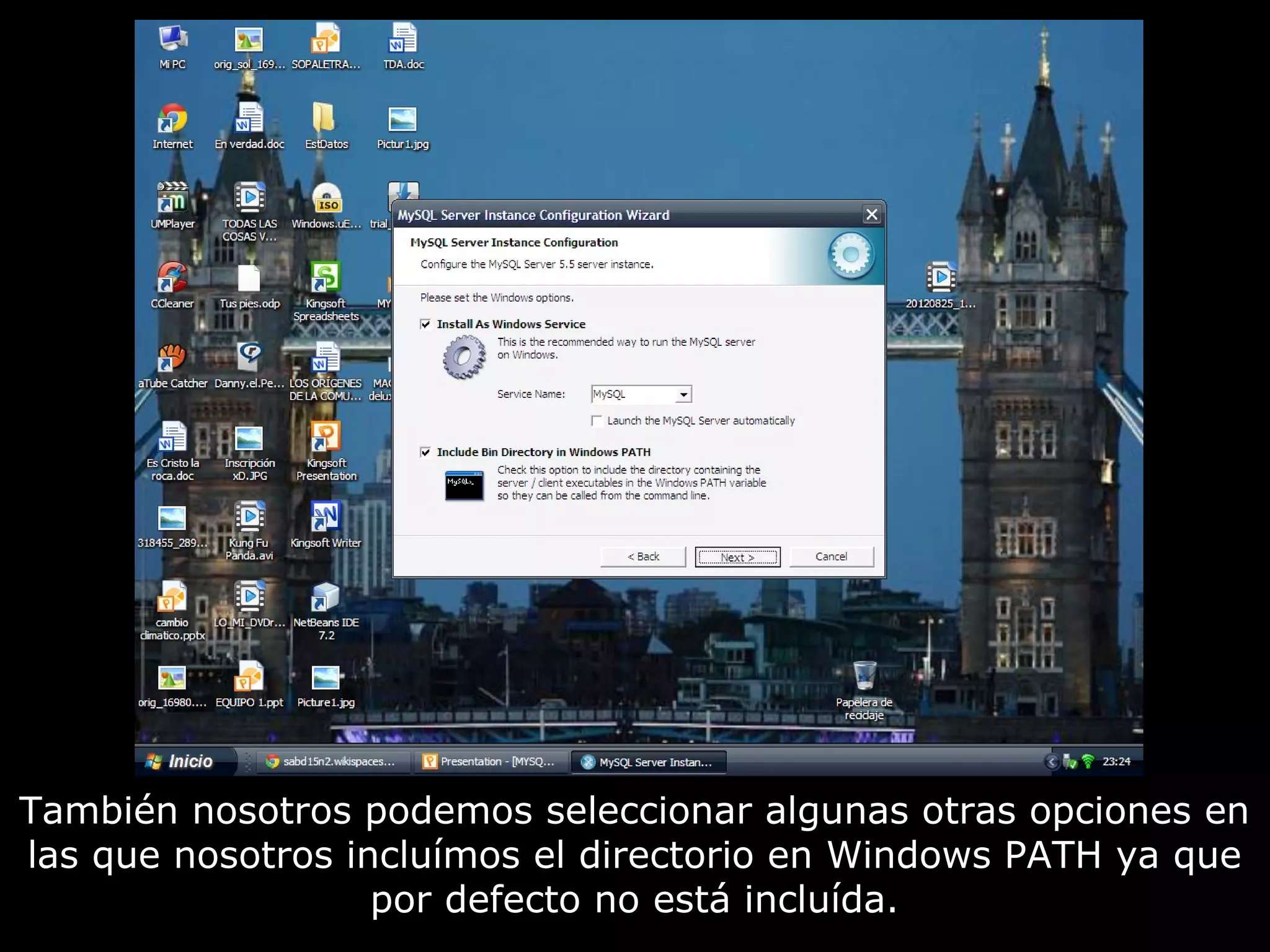Viewport: 1270px width, 952px height.
Task: Expand the Service Name dropdown arrow
Action: (x=683, y=394)
